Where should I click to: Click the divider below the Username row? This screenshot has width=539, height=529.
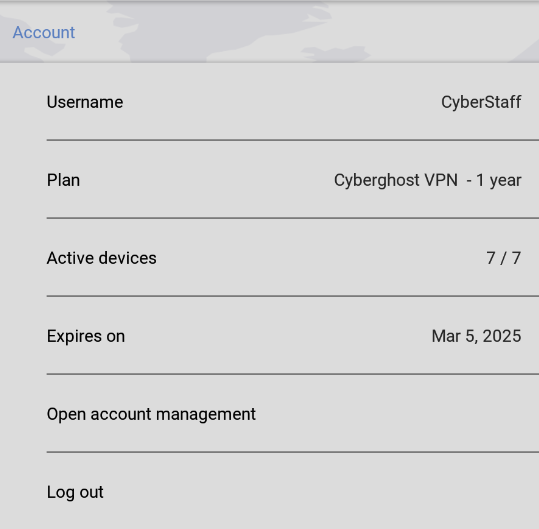[293, 140]
